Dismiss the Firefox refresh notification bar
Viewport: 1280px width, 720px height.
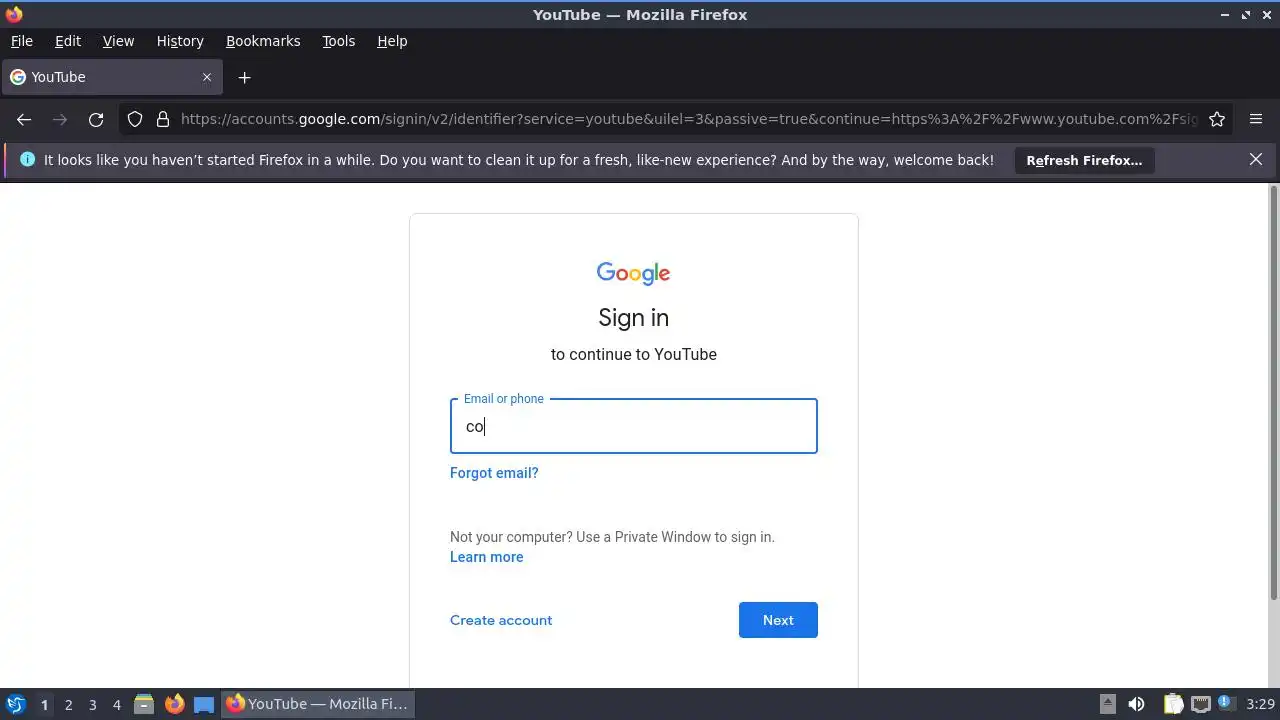[1256, 159]
